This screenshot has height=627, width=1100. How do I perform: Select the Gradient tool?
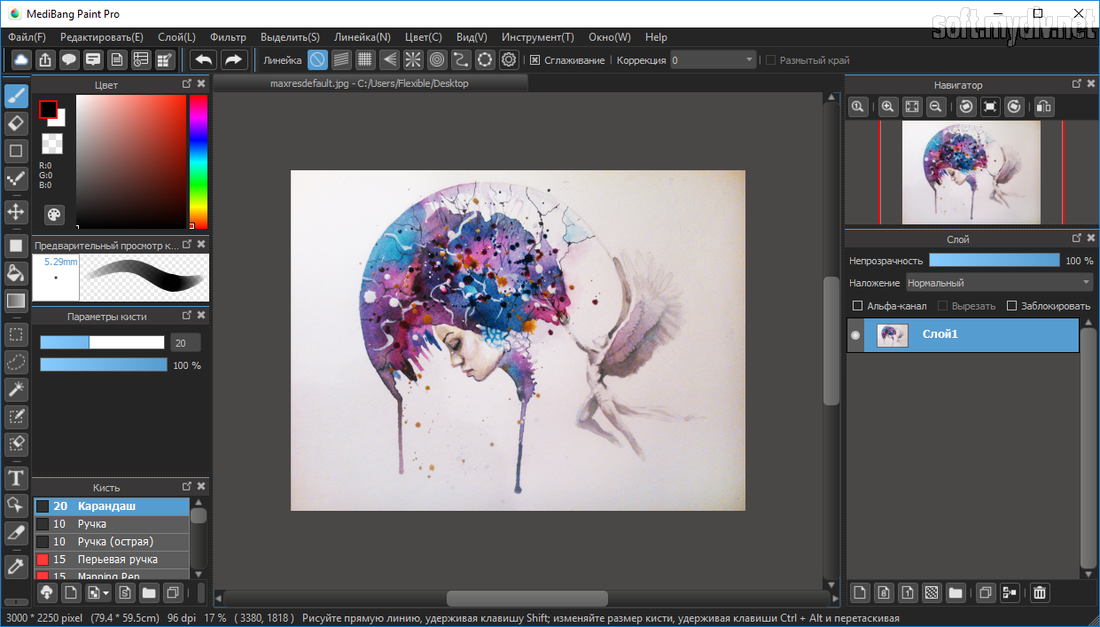(x=16, y=301)
